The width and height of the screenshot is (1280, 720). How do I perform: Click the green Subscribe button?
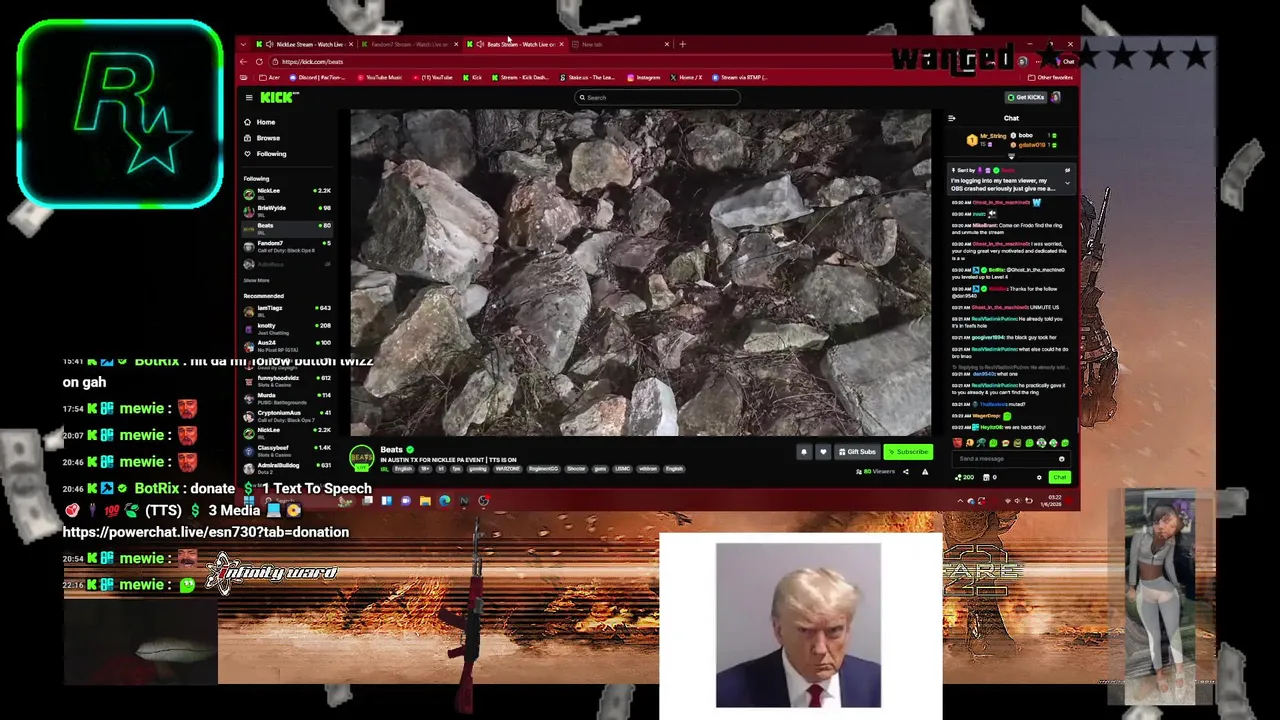pos(908,452)
